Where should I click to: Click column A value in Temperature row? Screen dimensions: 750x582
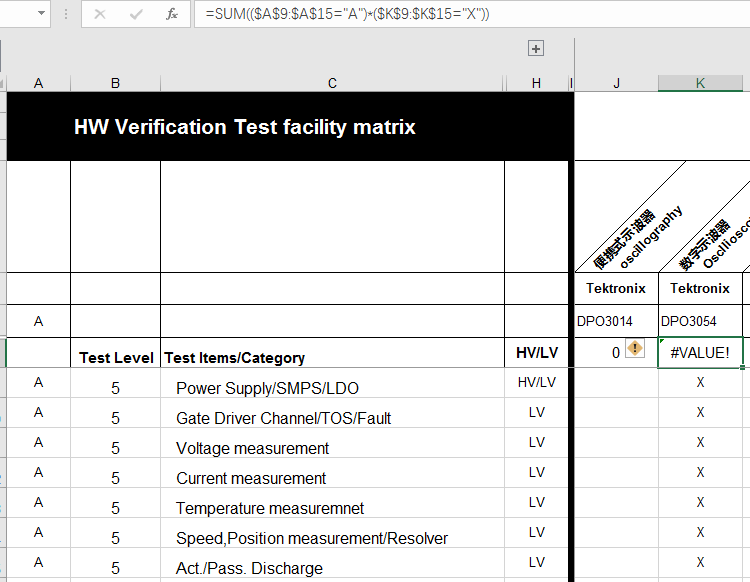(39, 503)
